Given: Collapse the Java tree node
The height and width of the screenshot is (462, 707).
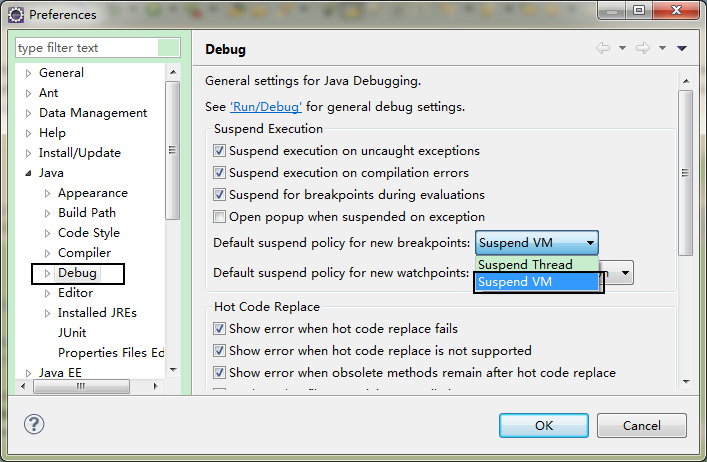Looking at the screenshot, I should [28, 173].
